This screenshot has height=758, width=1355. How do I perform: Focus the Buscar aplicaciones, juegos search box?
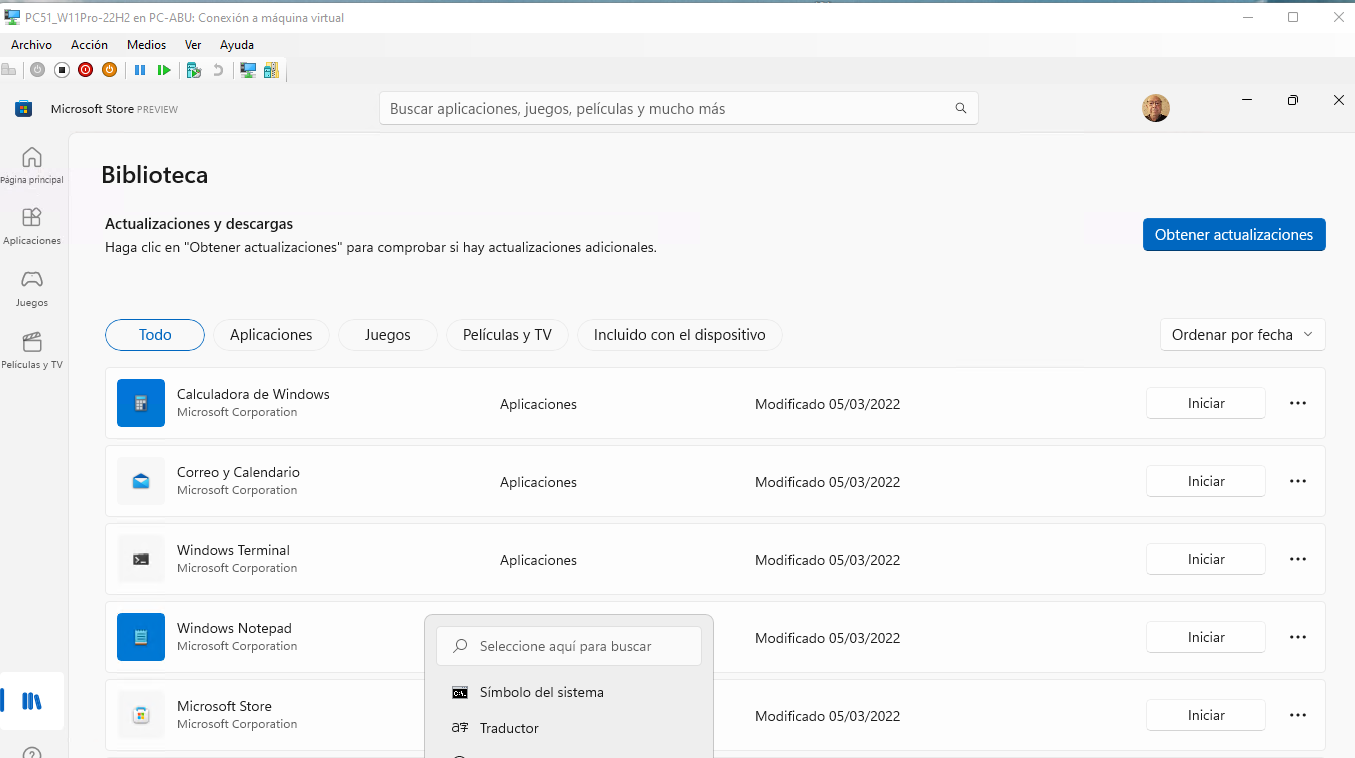pyautogui.click(x=679, y=108)
